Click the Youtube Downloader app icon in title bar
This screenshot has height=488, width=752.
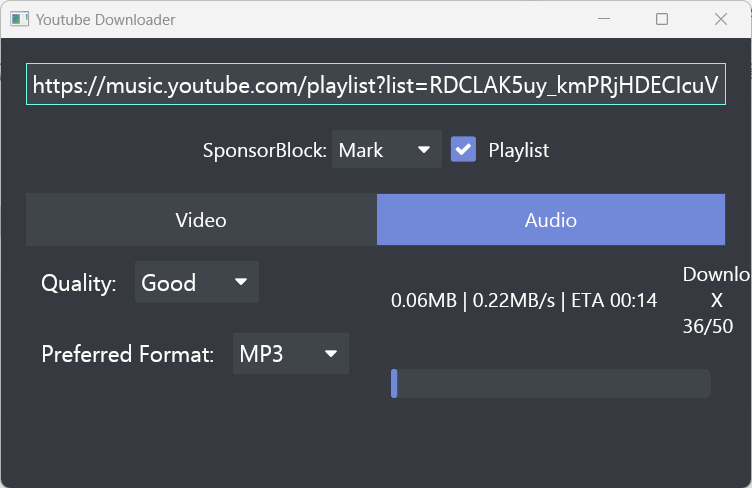(x=19, y=19)
